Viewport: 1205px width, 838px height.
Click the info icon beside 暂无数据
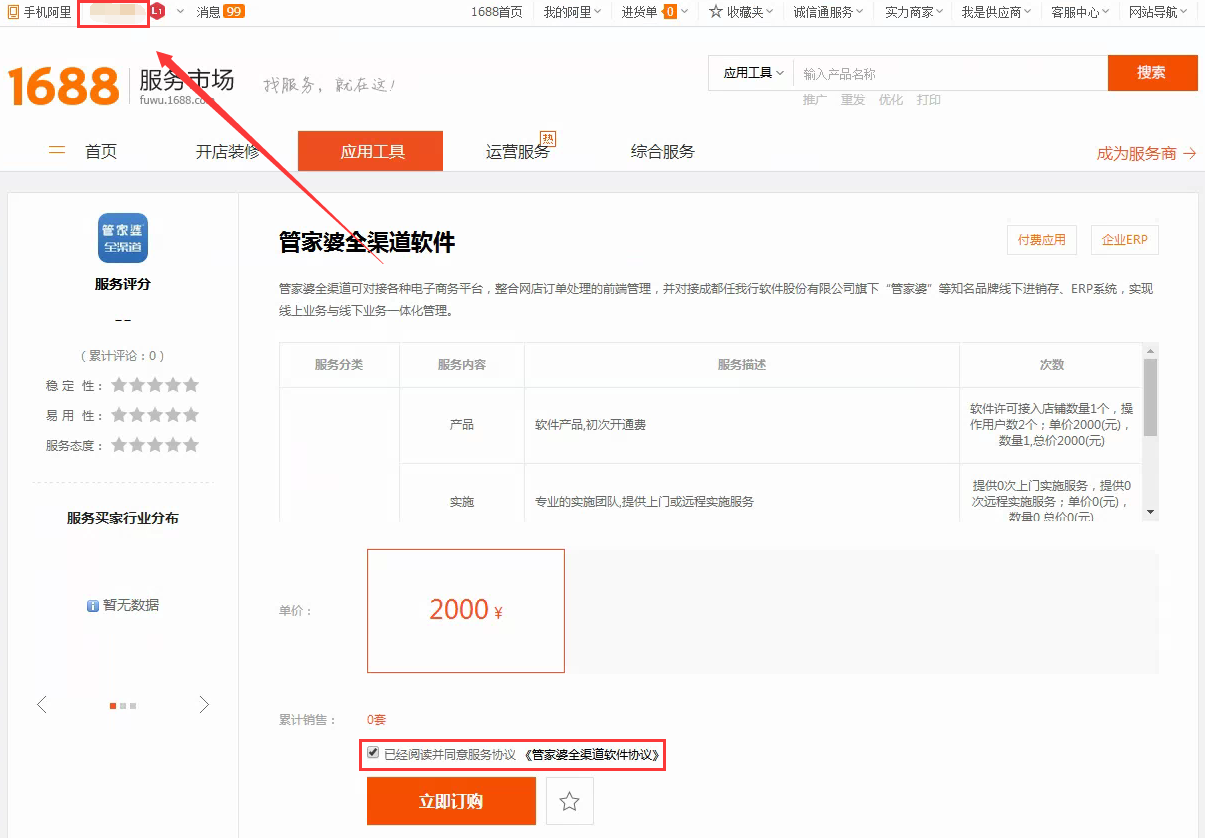[93, 606]
